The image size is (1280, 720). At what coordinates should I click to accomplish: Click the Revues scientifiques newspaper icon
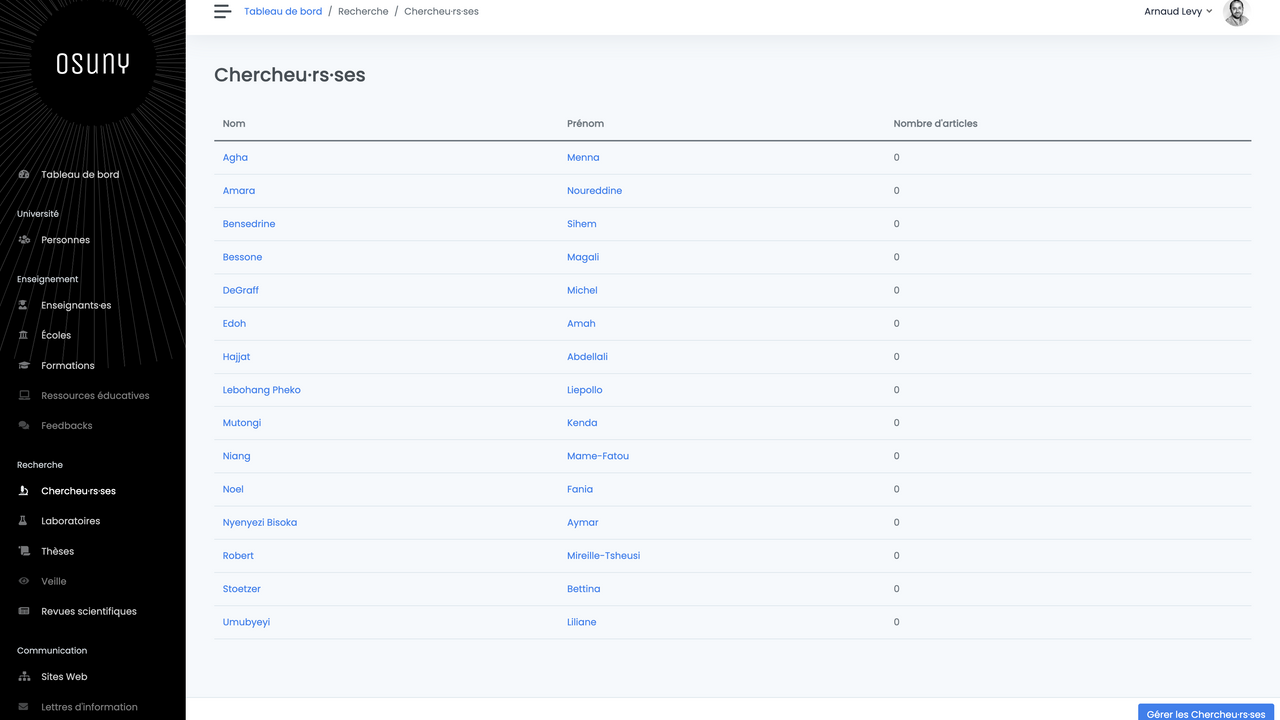[x=24, y=611]
